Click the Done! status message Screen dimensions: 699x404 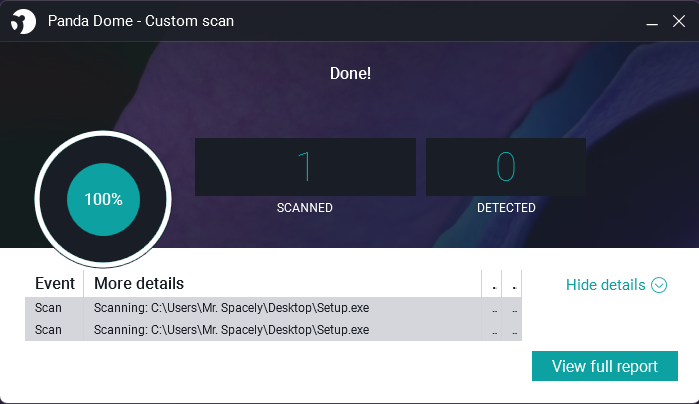[350, 73]
